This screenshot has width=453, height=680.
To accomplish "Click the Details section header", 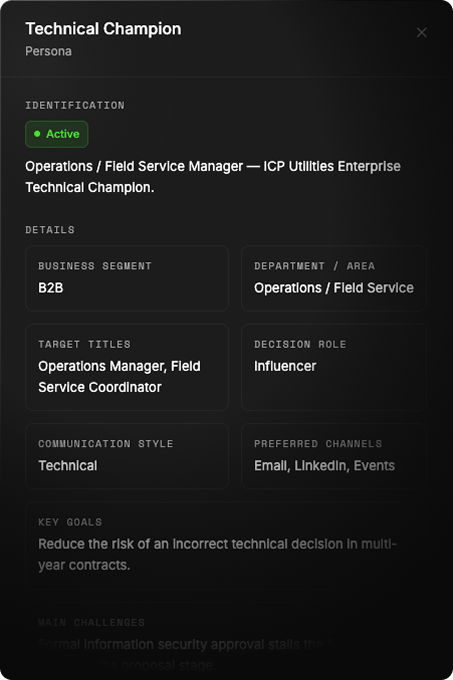I will click(50, 229).
